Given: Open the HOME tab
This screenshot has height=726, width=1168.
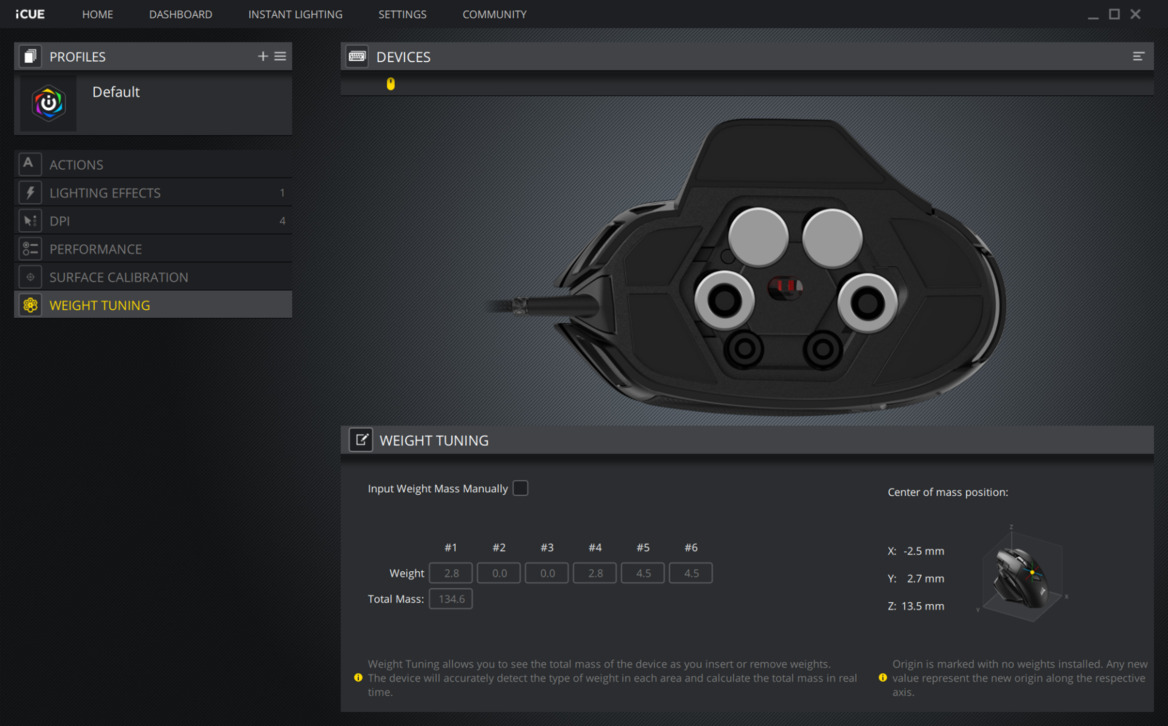Looking at the screenshot, I should coord(98,14).
